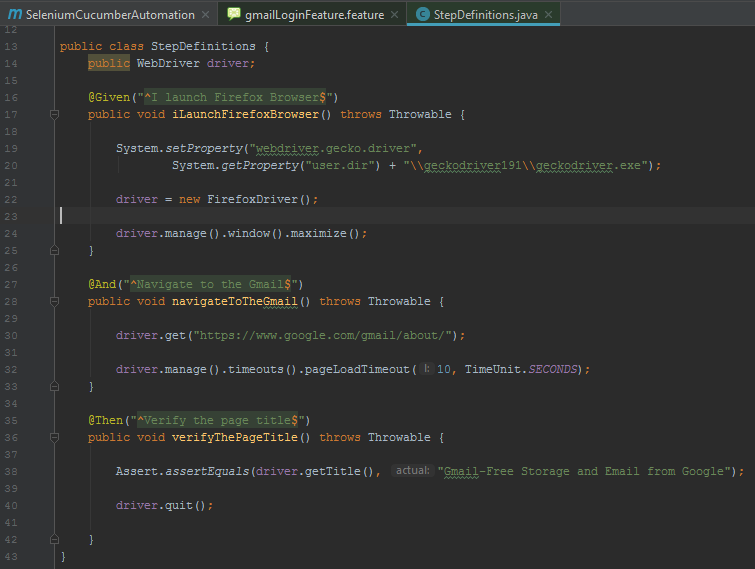
Task: Click the "^Verify the page title$" string
Action: 218,420
